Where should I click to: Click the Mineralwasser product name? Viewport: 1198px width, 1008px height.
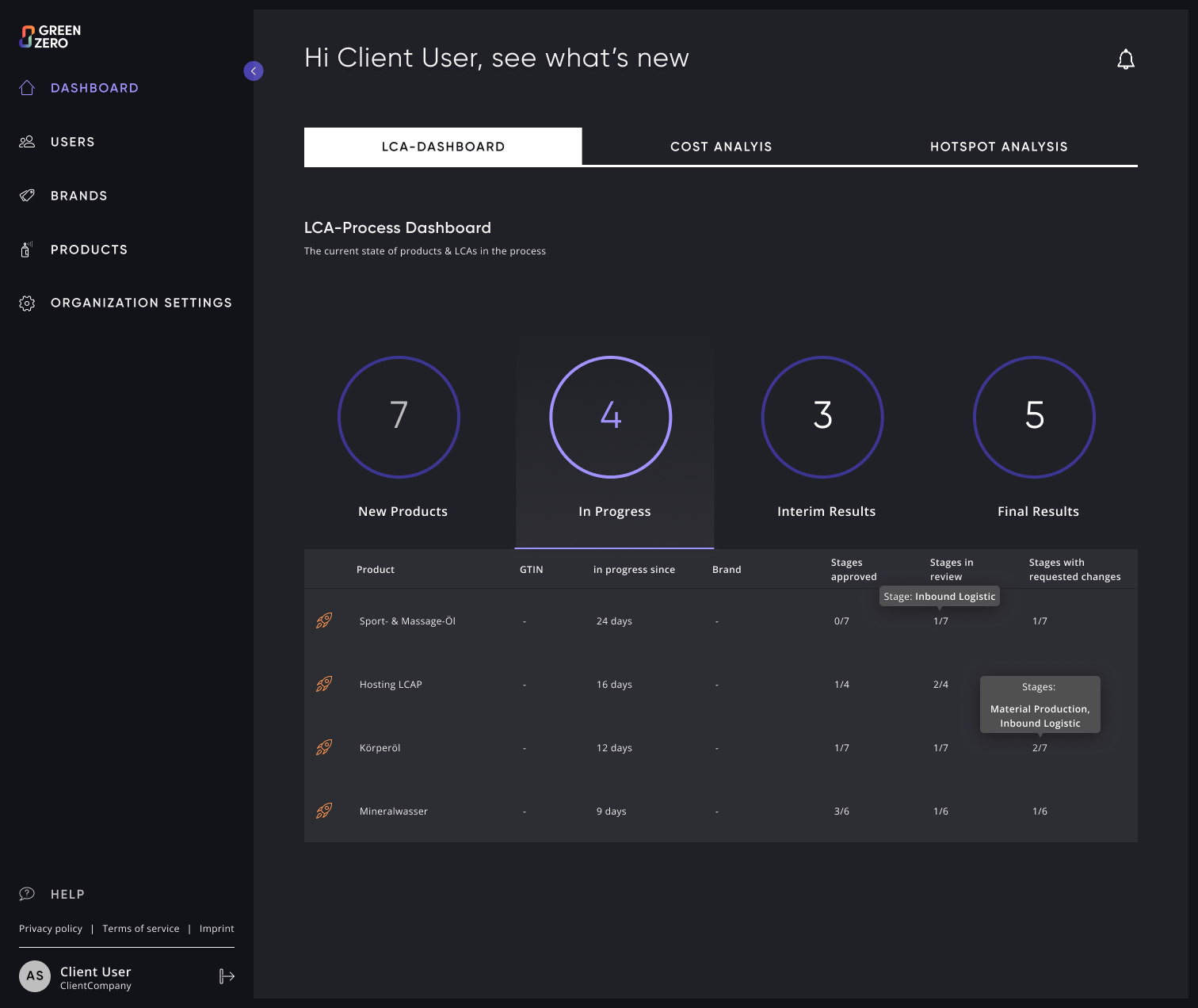click(x=394, y=811)
